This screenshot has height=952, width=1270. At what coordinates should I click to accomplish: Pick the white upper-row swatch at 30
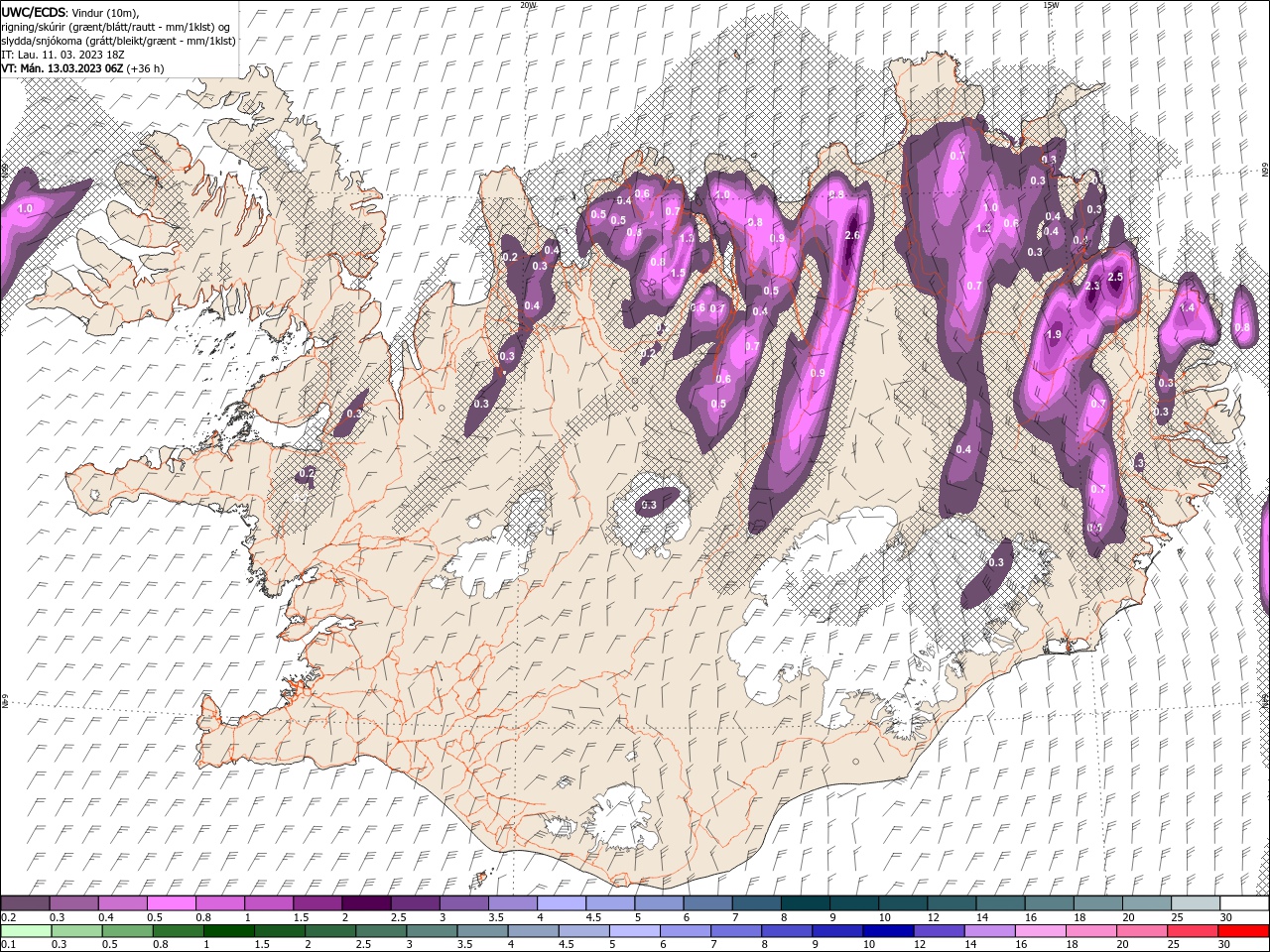[1245, 903]
